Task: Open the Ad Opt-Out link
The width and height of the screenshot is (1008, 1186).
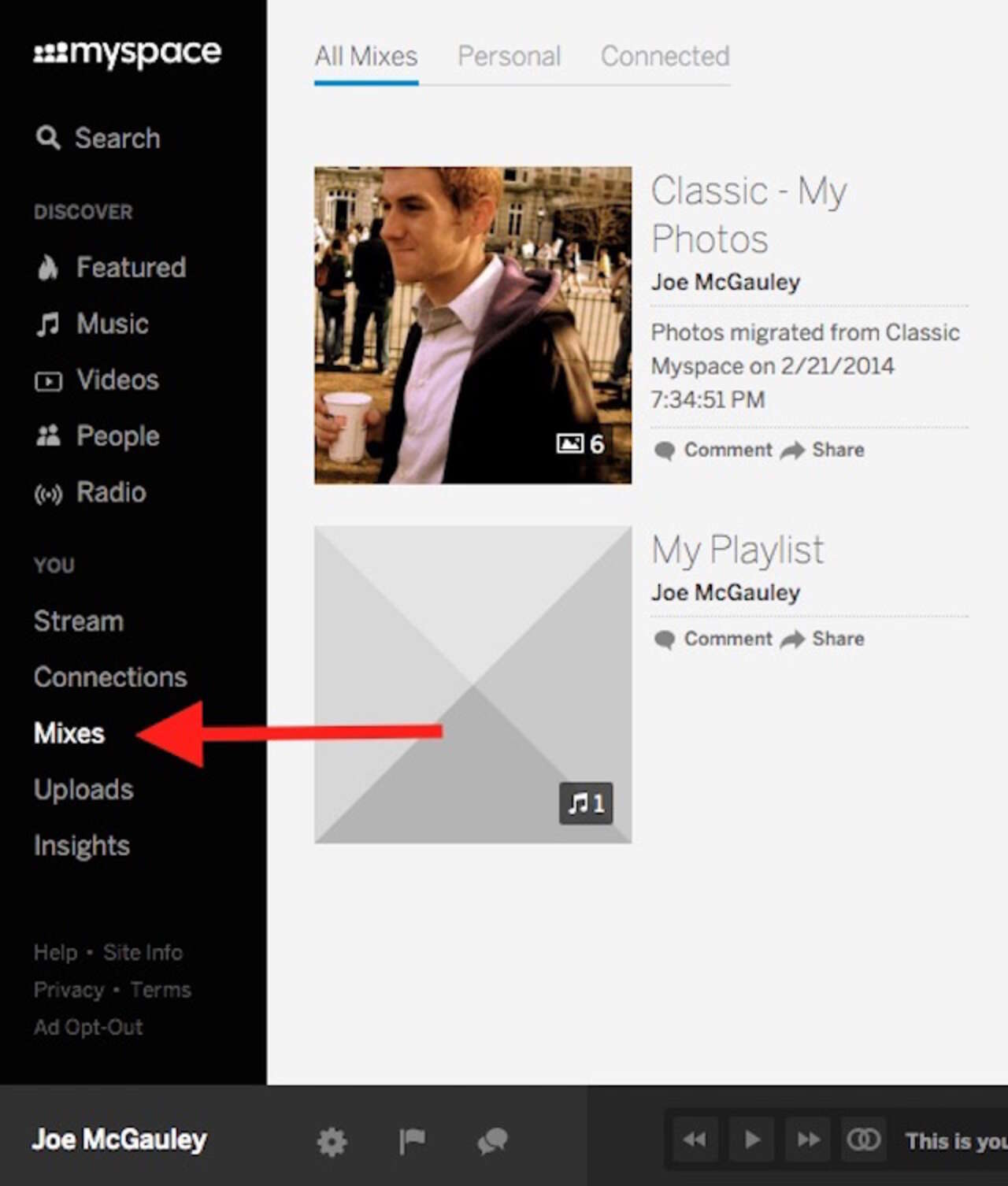Action: click(x=88, y=1026)
